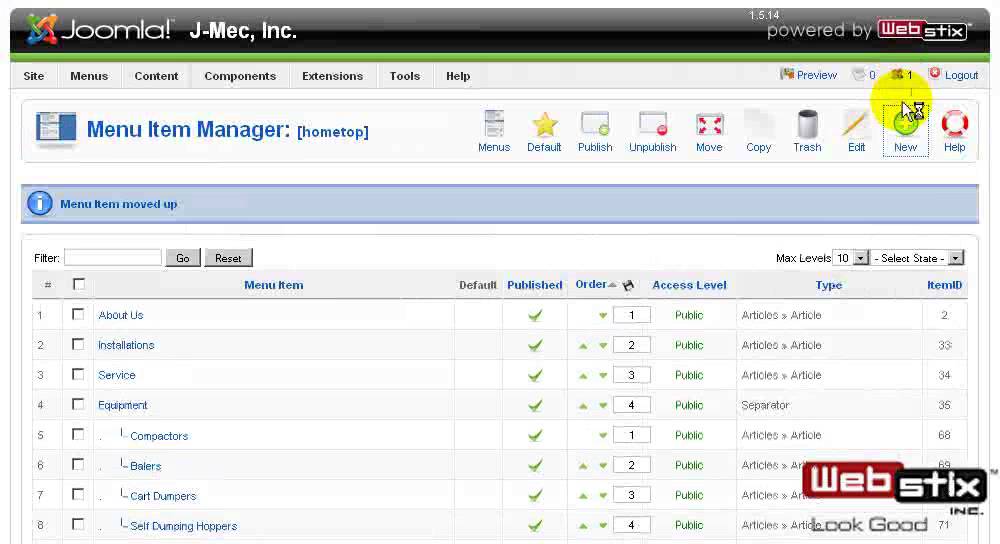Move Balers up with green arrow
This screenshot has height=544, width=1000.
(x=583, y=466)
